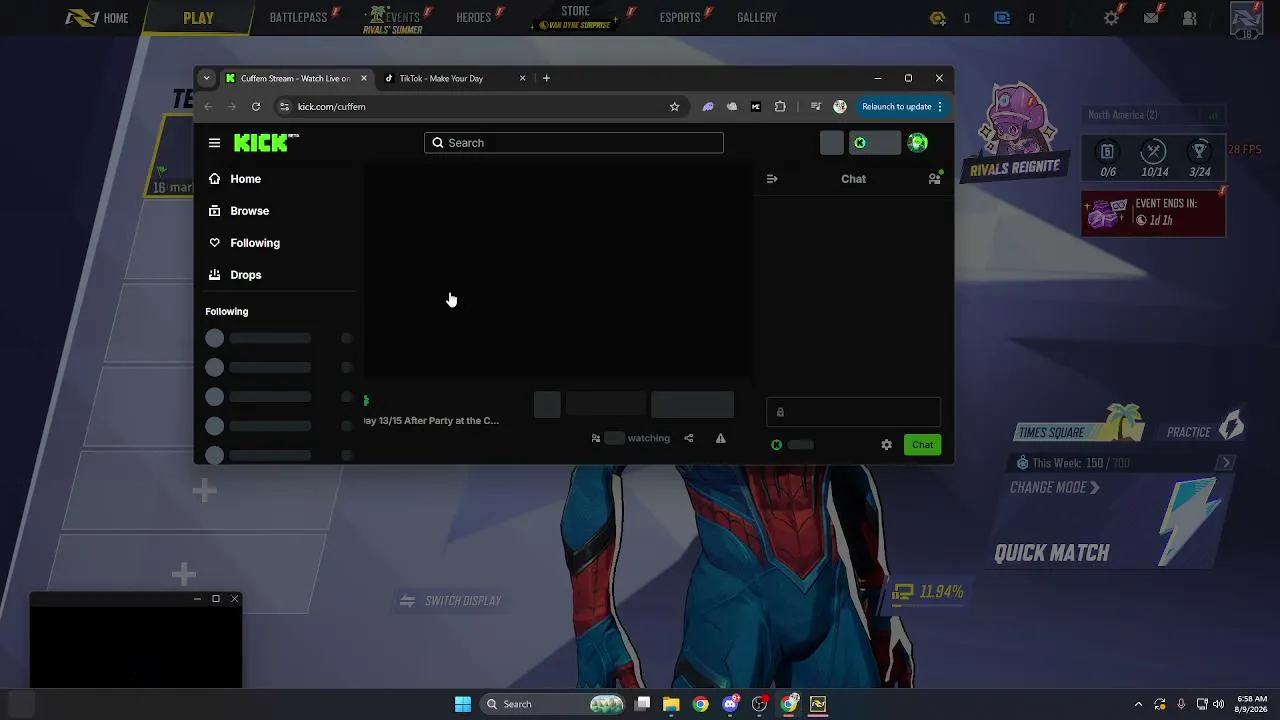The image size is (1280, 720).
Task: Select the Cuffem Stream Kick tab
Action: pos(296,78)
